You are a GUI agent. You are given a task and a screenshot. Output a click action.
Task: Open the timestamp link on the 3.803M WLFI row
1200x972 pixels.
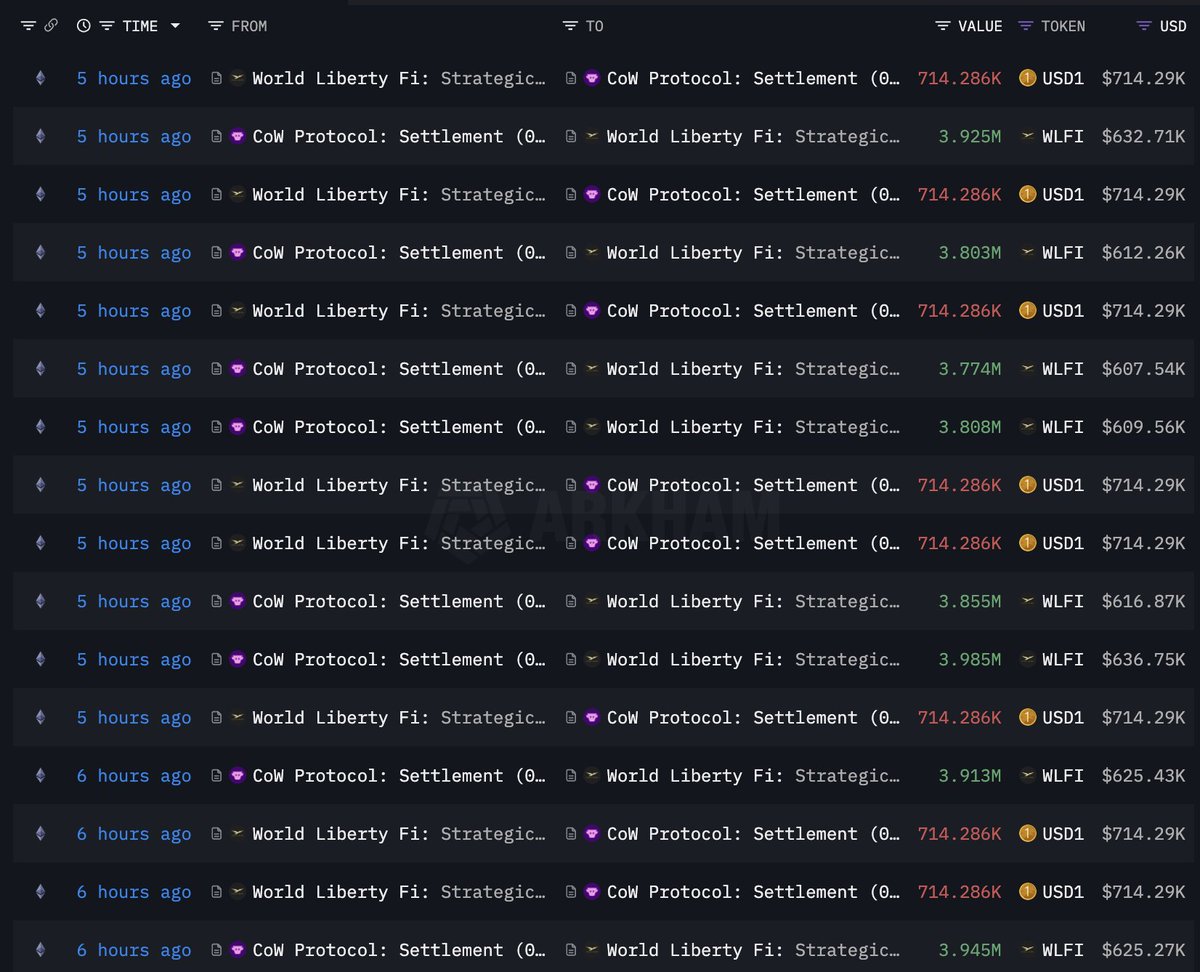[134, 253]
